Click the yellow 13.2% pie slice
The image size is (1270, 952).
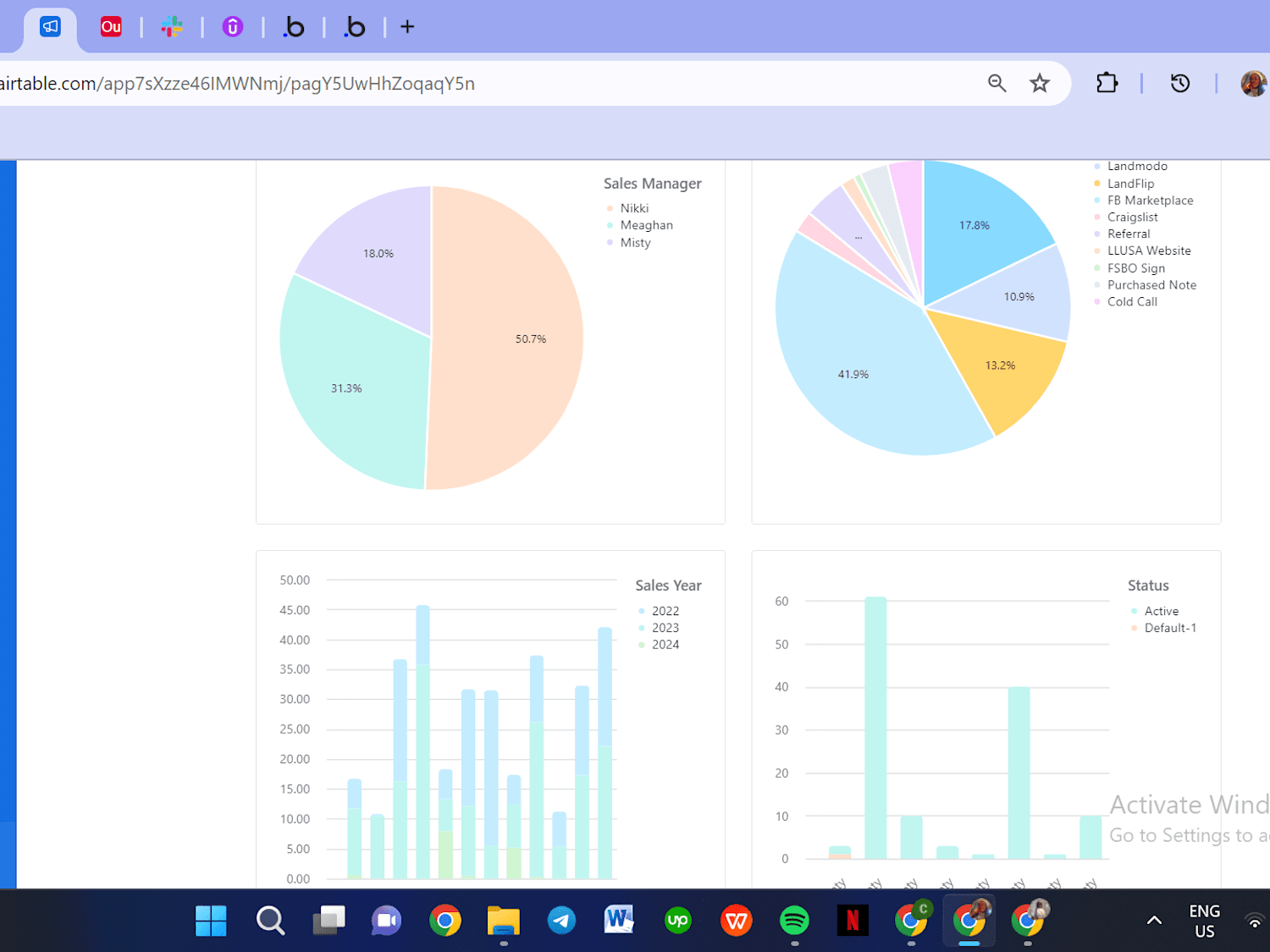click(x=1003, y=368)
